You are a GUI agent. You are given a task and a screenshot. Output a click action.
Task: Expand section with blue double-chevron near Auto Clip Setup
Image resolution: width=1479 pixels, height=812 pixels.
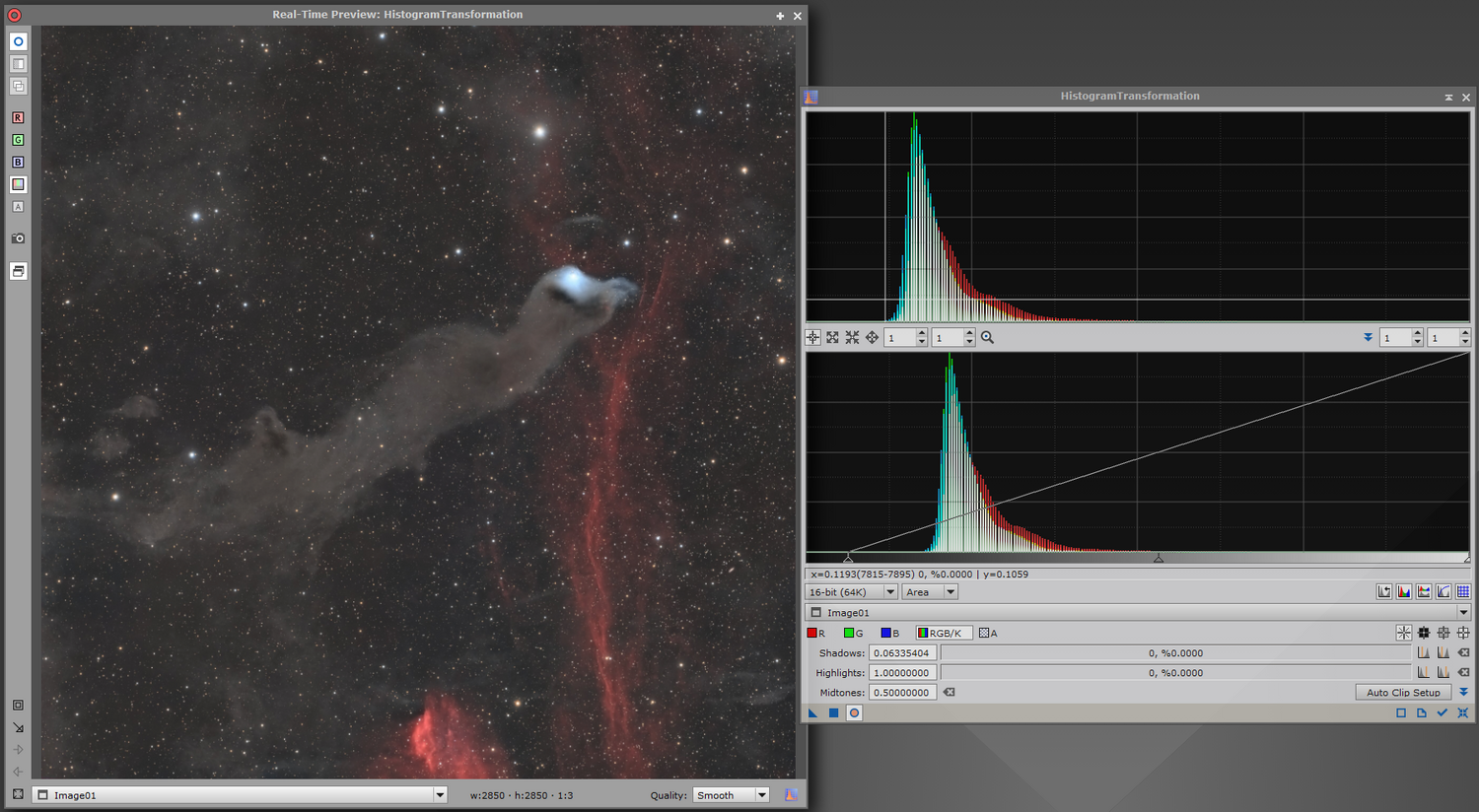click(1463, 693)
